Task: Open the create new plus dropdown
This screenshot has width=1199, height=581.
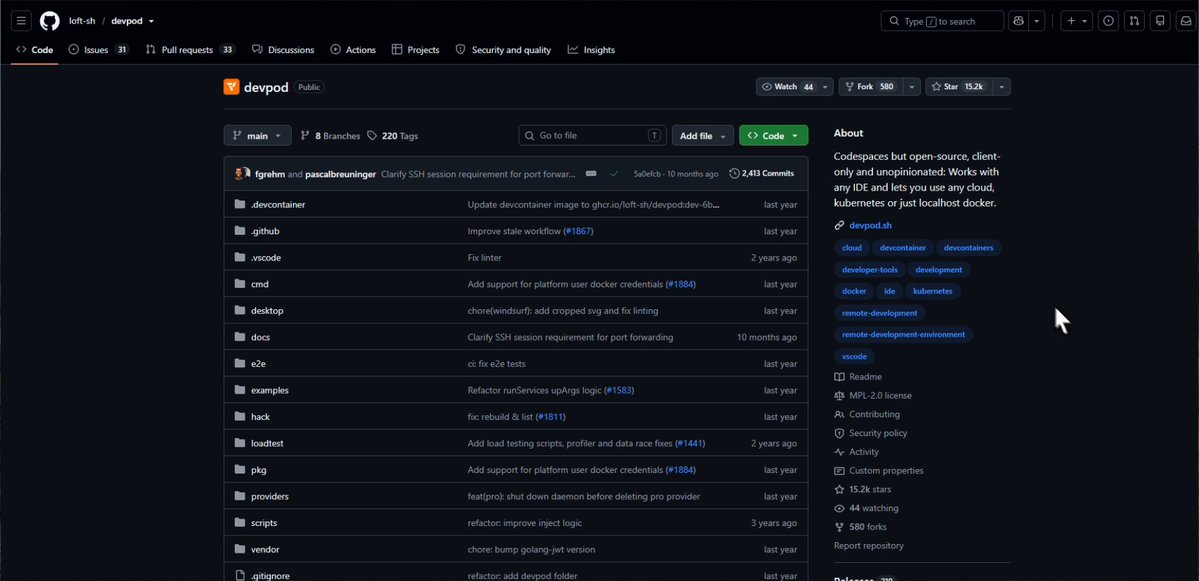Action: point(1077,21)
